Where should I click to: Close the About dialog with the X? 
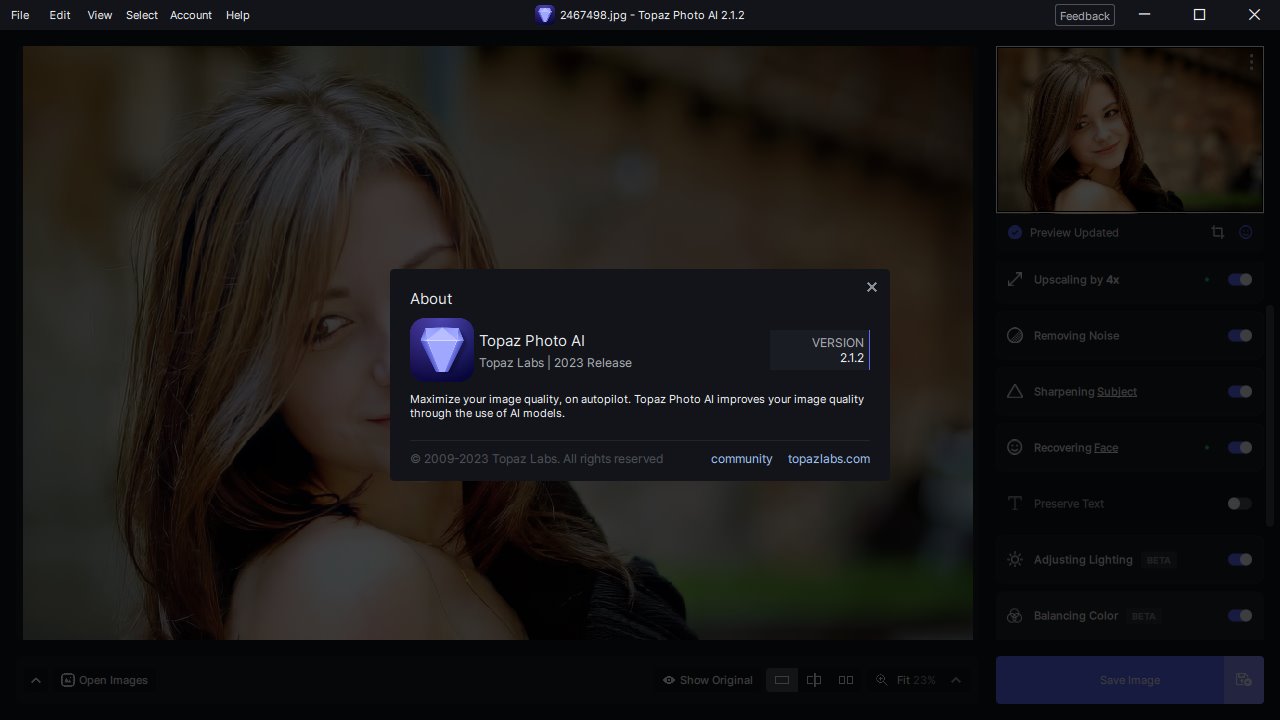(871, 287)
